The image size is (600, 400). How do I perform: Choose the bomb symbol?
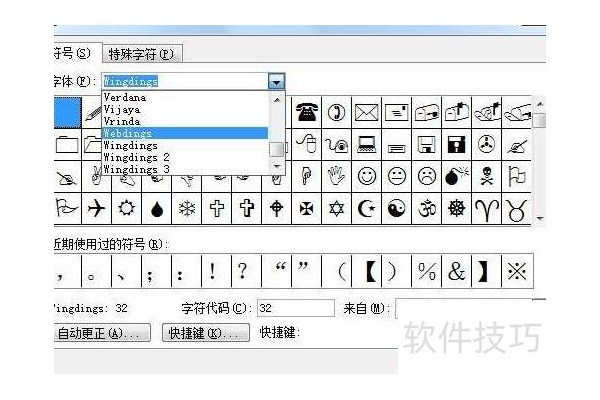tap(457, 176)
